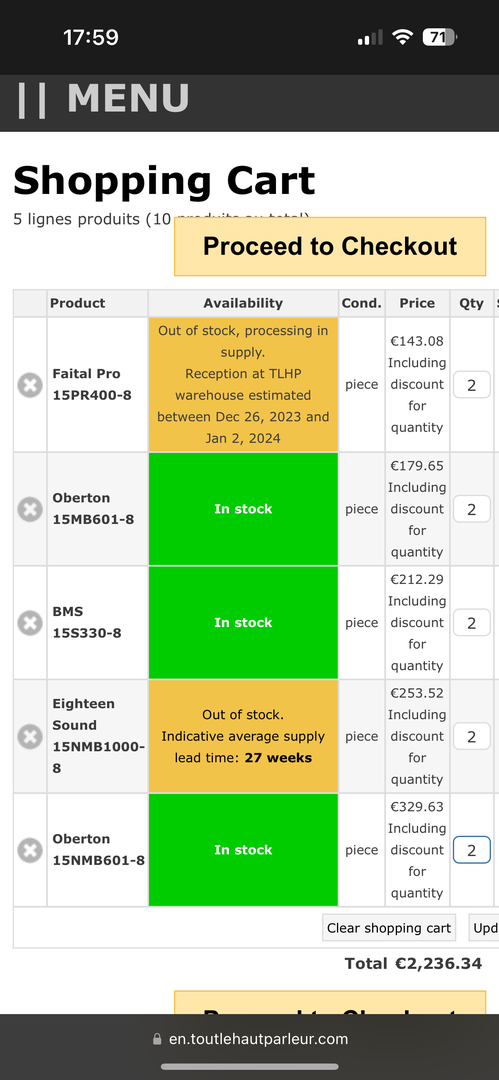Clear shopping cart
The height and width of the screenshot is (1080, 499).
(389, 928)
